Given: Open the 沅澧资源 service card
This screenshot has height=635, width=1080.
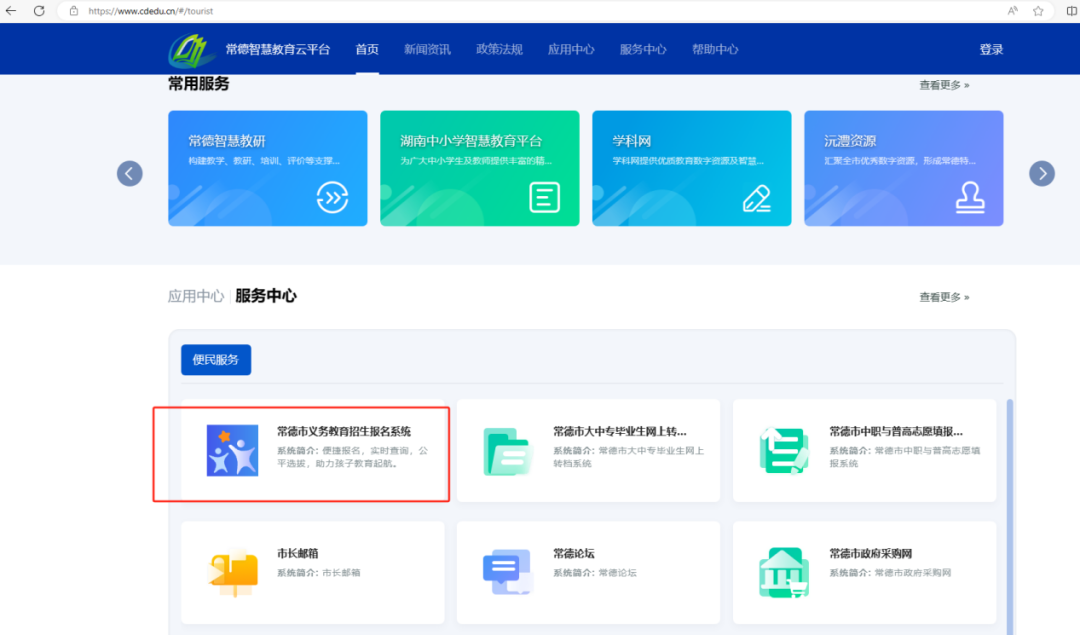Looking at the screenshot, I should (x=904, y=168).
